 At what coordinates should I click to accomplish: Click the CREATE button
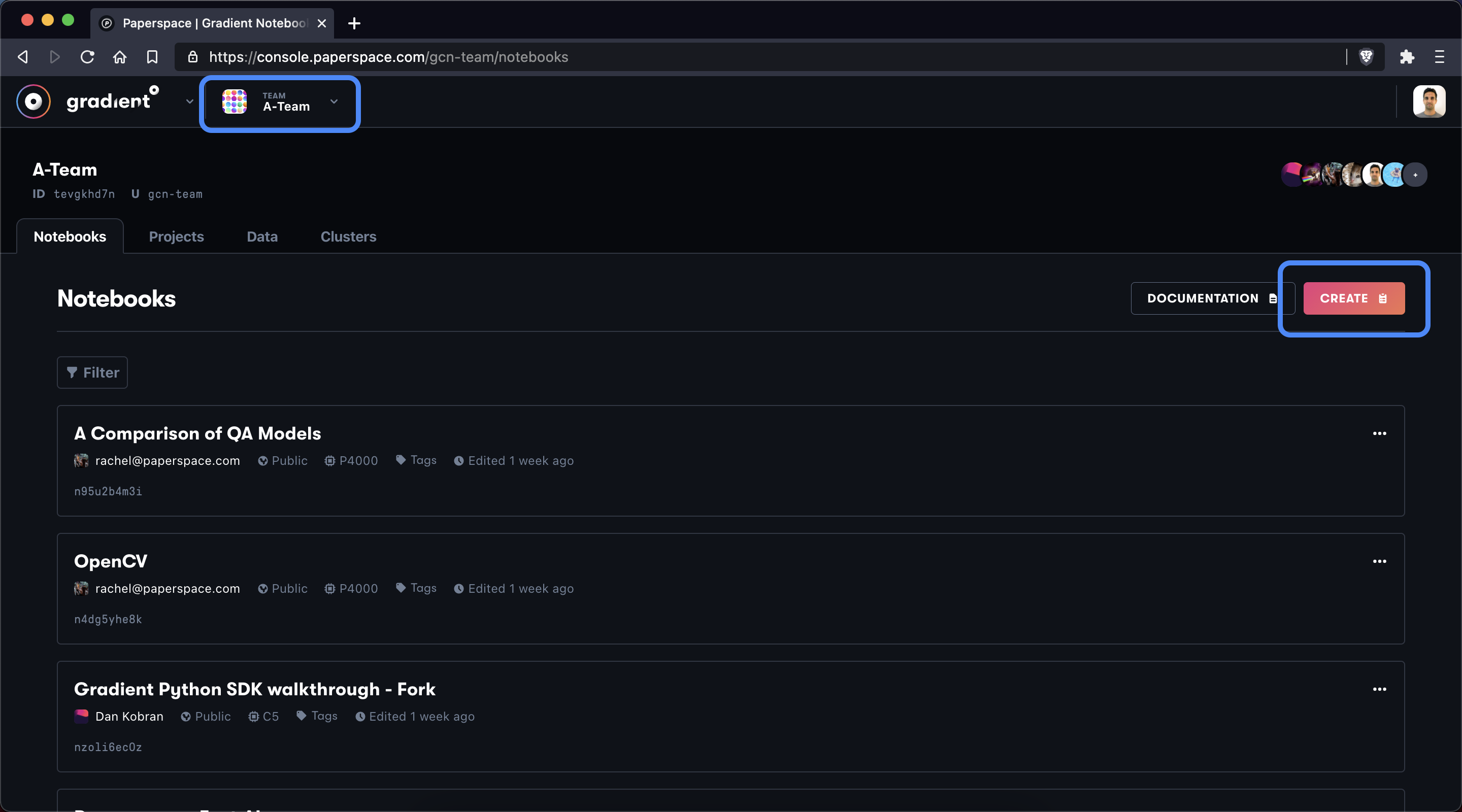coord(1353,298)
